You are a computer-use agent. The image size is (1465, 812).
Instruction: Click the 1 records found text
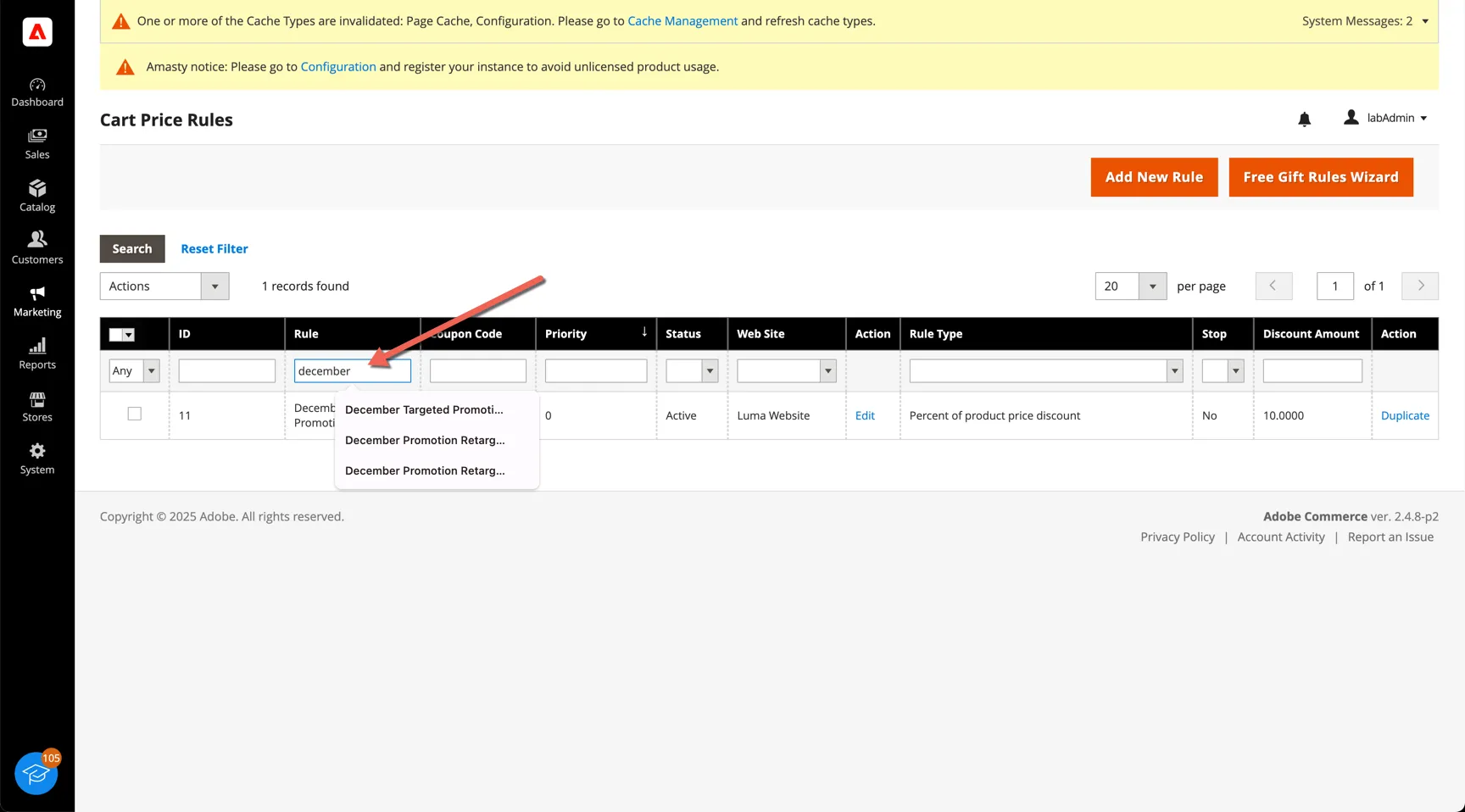tap(305, 286)
